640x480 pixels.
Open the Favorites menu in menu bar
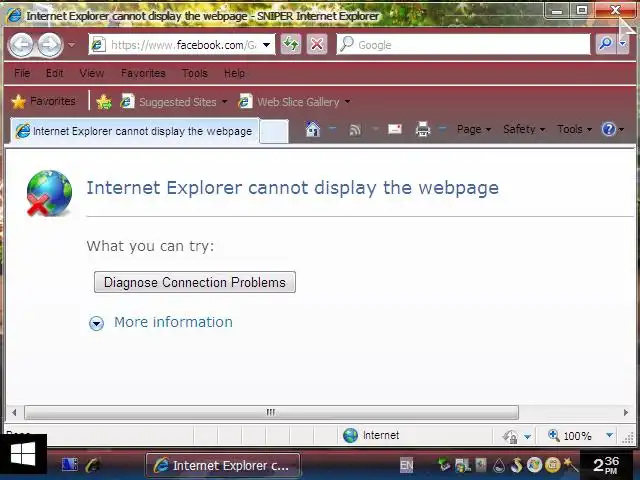click(x=143, y=73)
